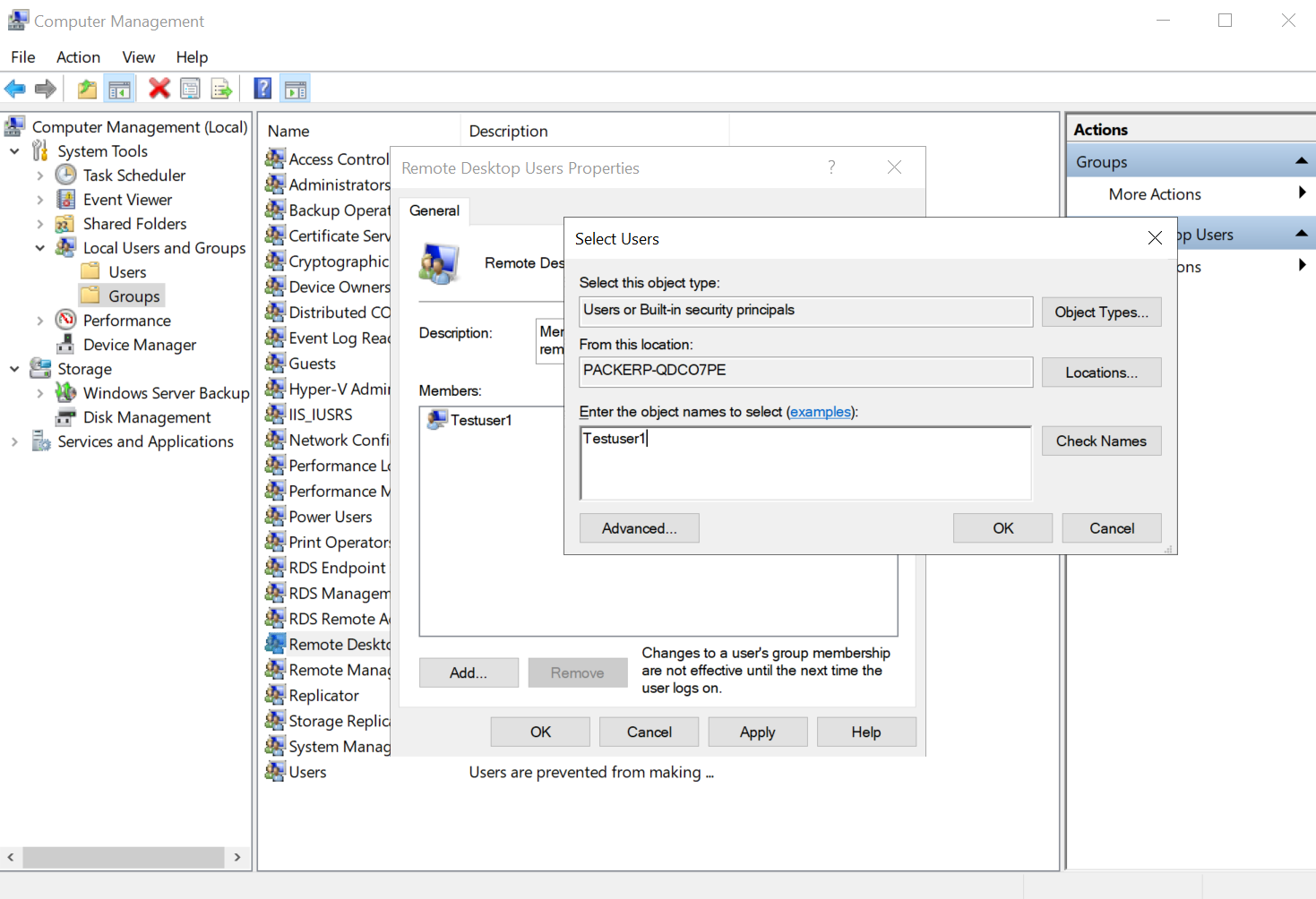The image size is (1316, 899).
Task: Select Testuser1 in the Members list
Action: pyautogui.click(x=481, y=420)
